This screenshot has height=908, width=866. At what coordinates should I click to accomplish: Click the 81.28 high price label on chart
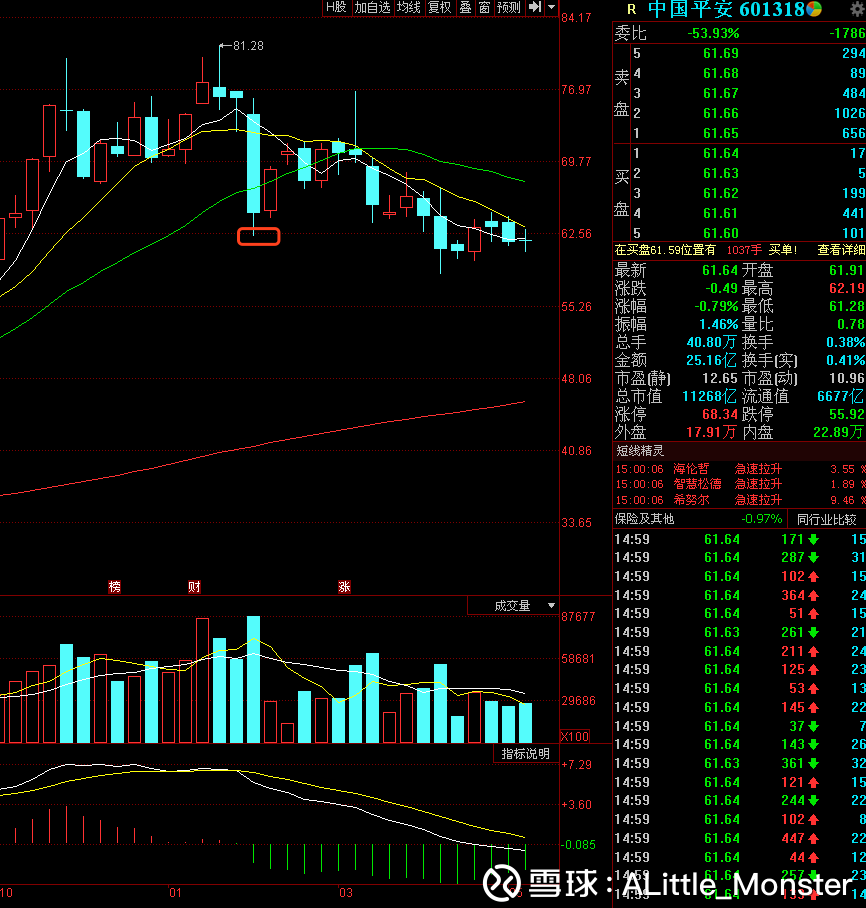pyautogui.click(x=248, y=46)
